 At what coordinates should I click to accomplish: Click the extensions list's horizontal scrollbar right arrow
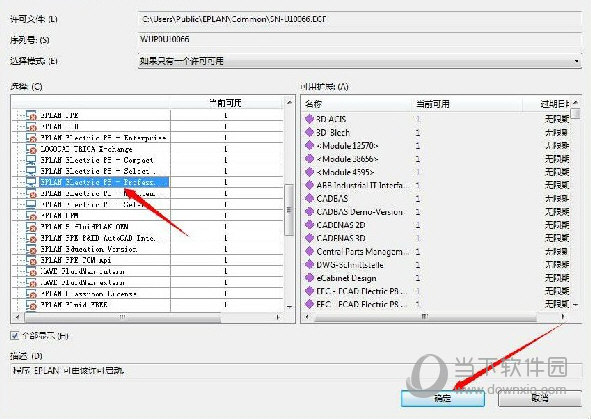coord(563,317)
